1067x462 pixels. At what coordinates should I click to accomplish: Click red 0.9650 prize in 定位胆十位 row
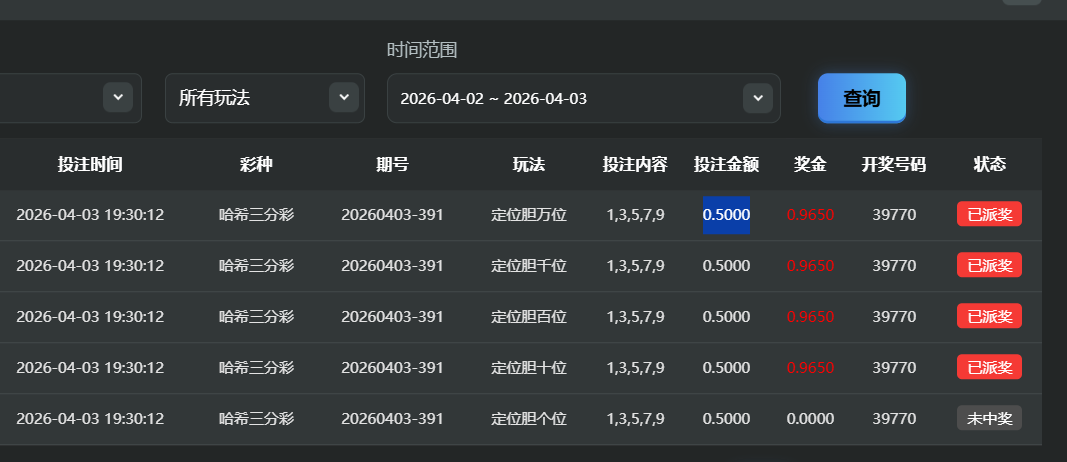click(x=810, y=367)
